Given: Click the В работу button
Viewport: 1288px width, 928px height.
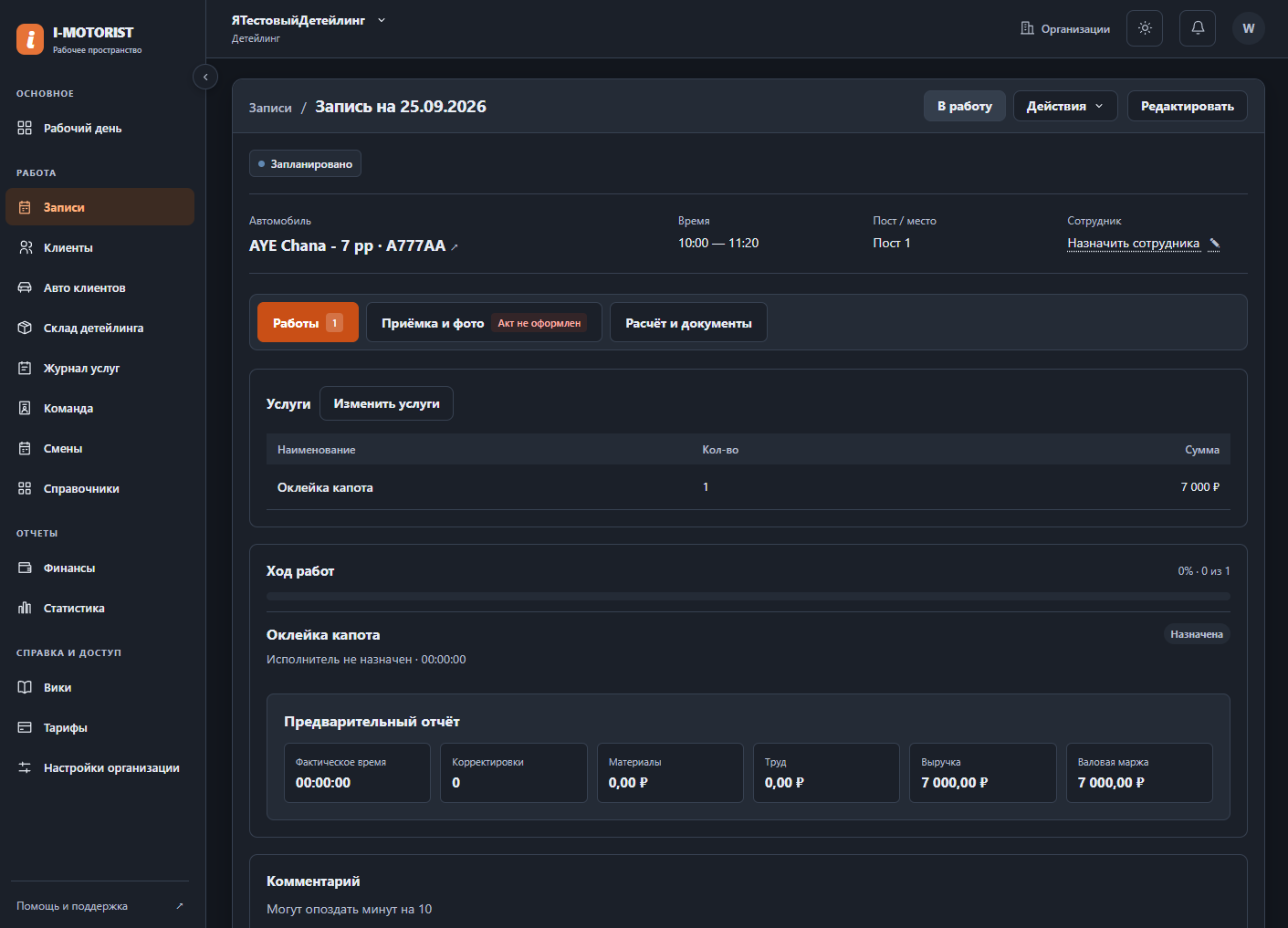Looking at the screenshot, I should [964, 106].
